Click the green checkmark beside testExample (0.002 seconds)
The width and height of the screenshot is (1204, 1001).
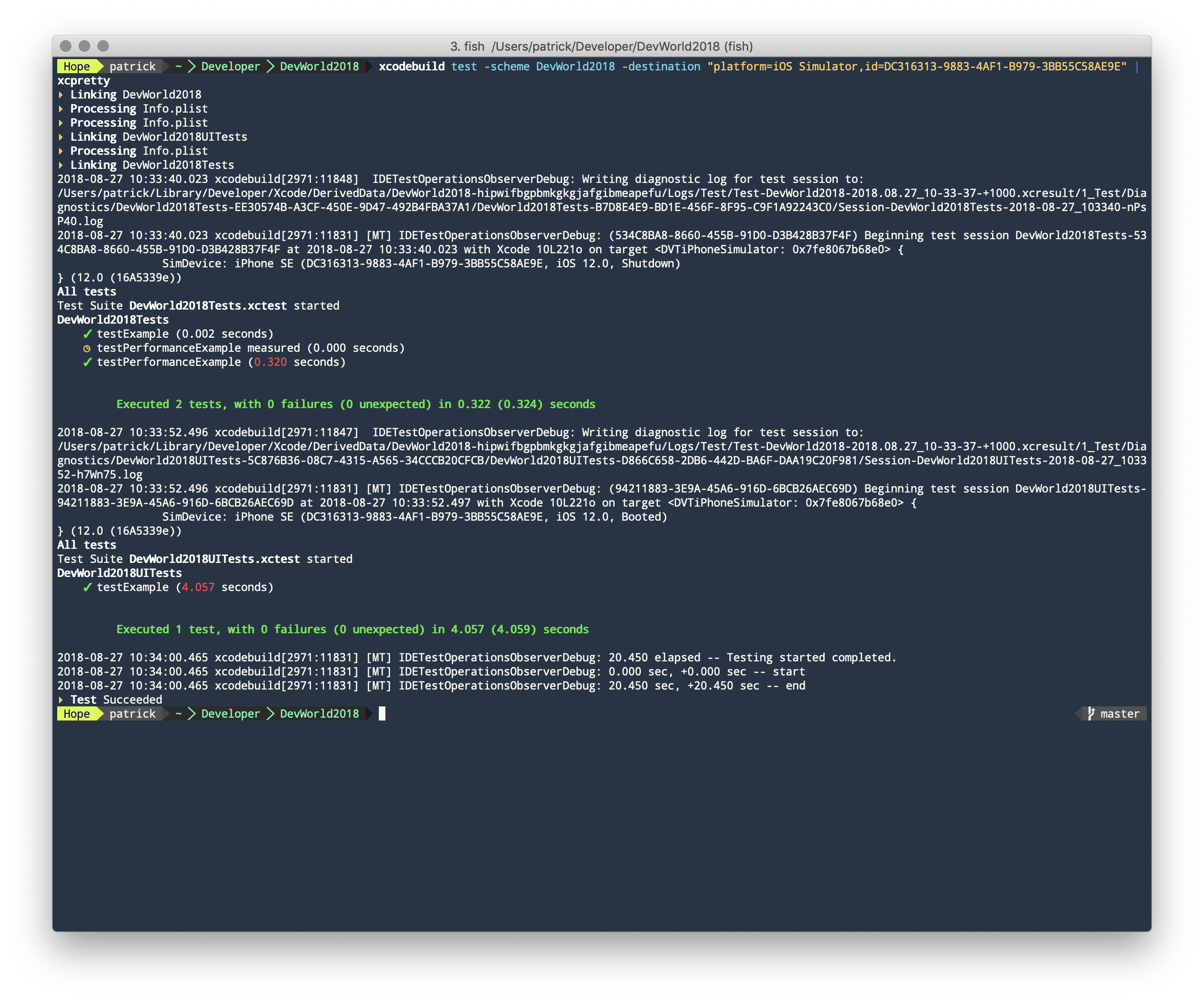pos(87,334)
